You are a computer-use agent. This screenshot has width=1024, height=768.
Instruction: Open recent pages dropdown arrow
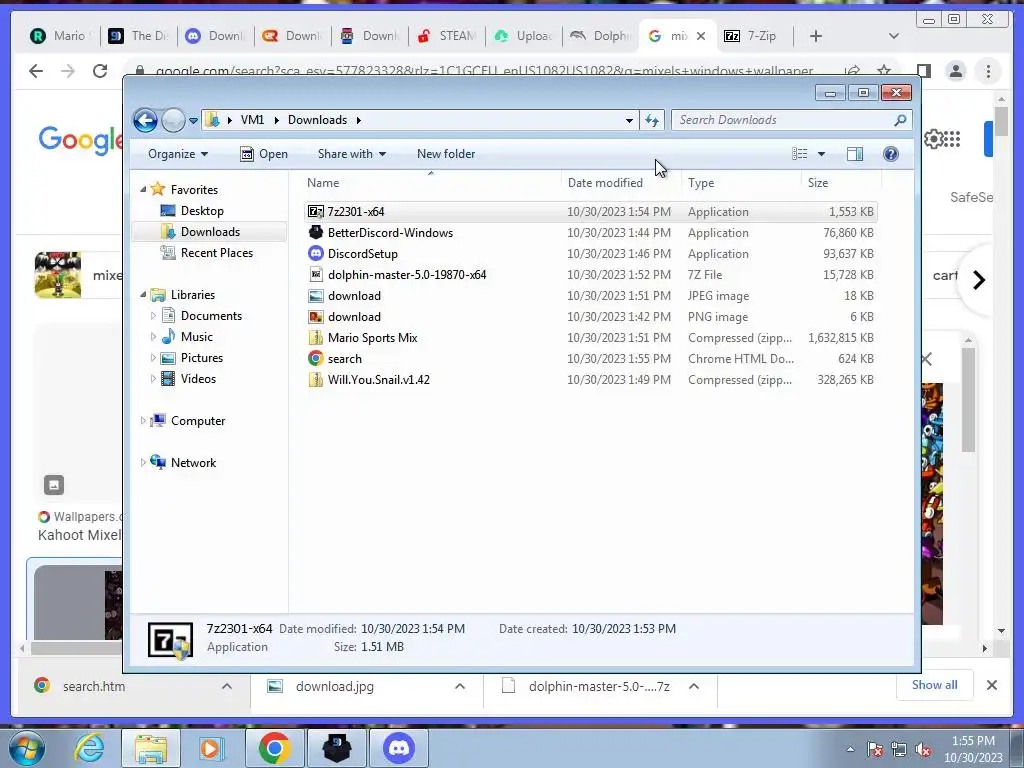[x=193, y=120]
